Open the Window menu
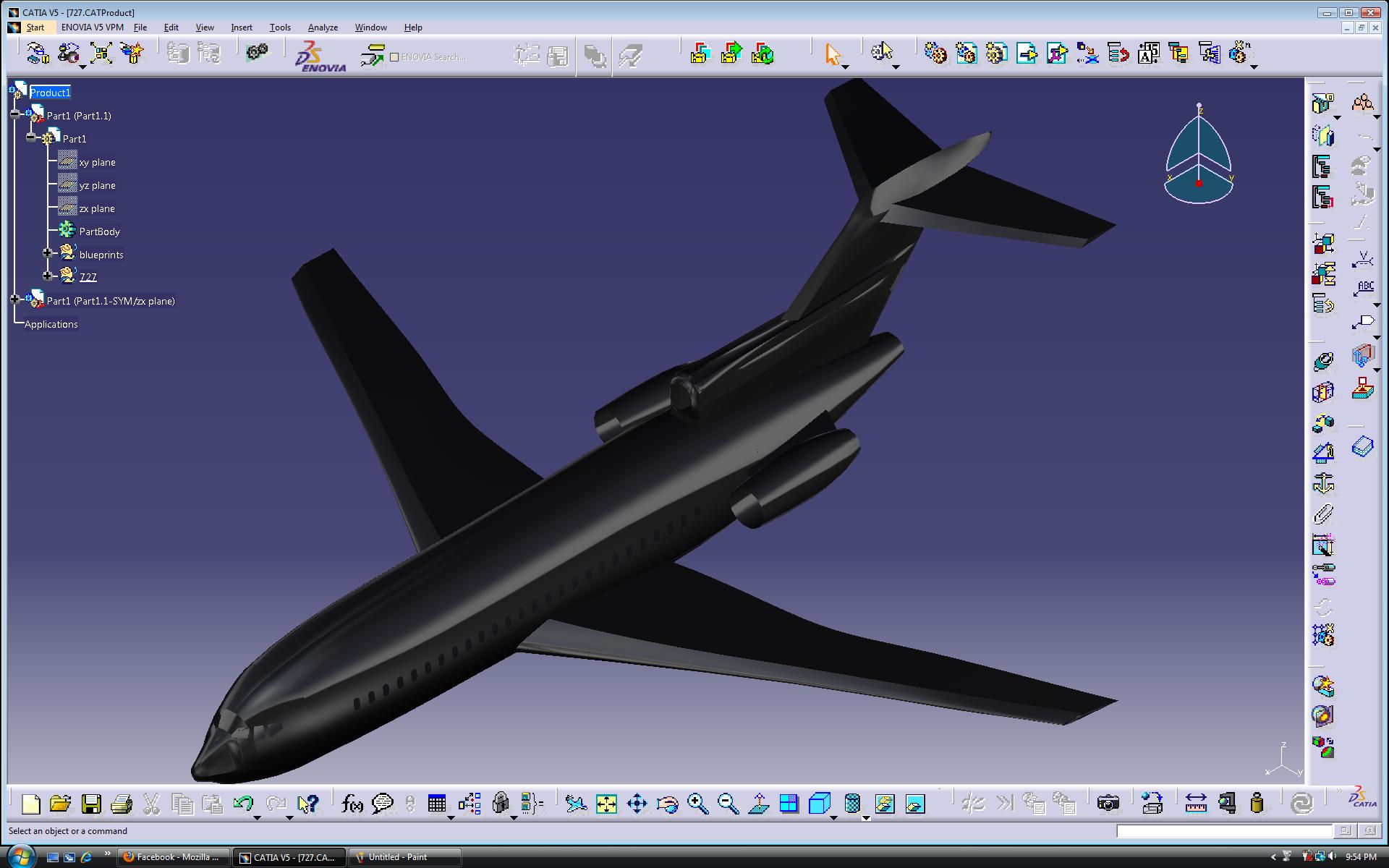This screenshot has height=868, width=1389. click(x=370, y=27)
